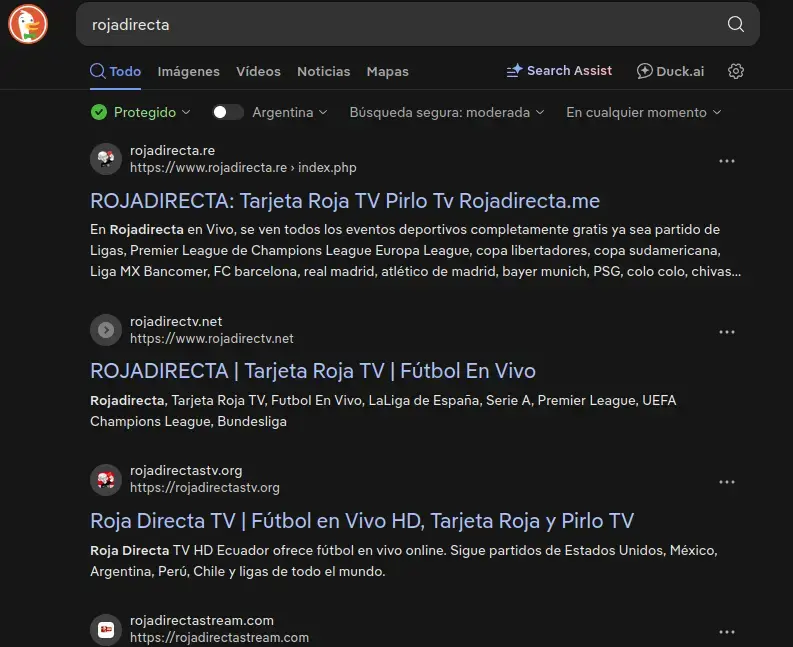Viewport: 793px width, 647px height.
Task: Click the rojadirecta.re site favicon
Action: point(106,159)
